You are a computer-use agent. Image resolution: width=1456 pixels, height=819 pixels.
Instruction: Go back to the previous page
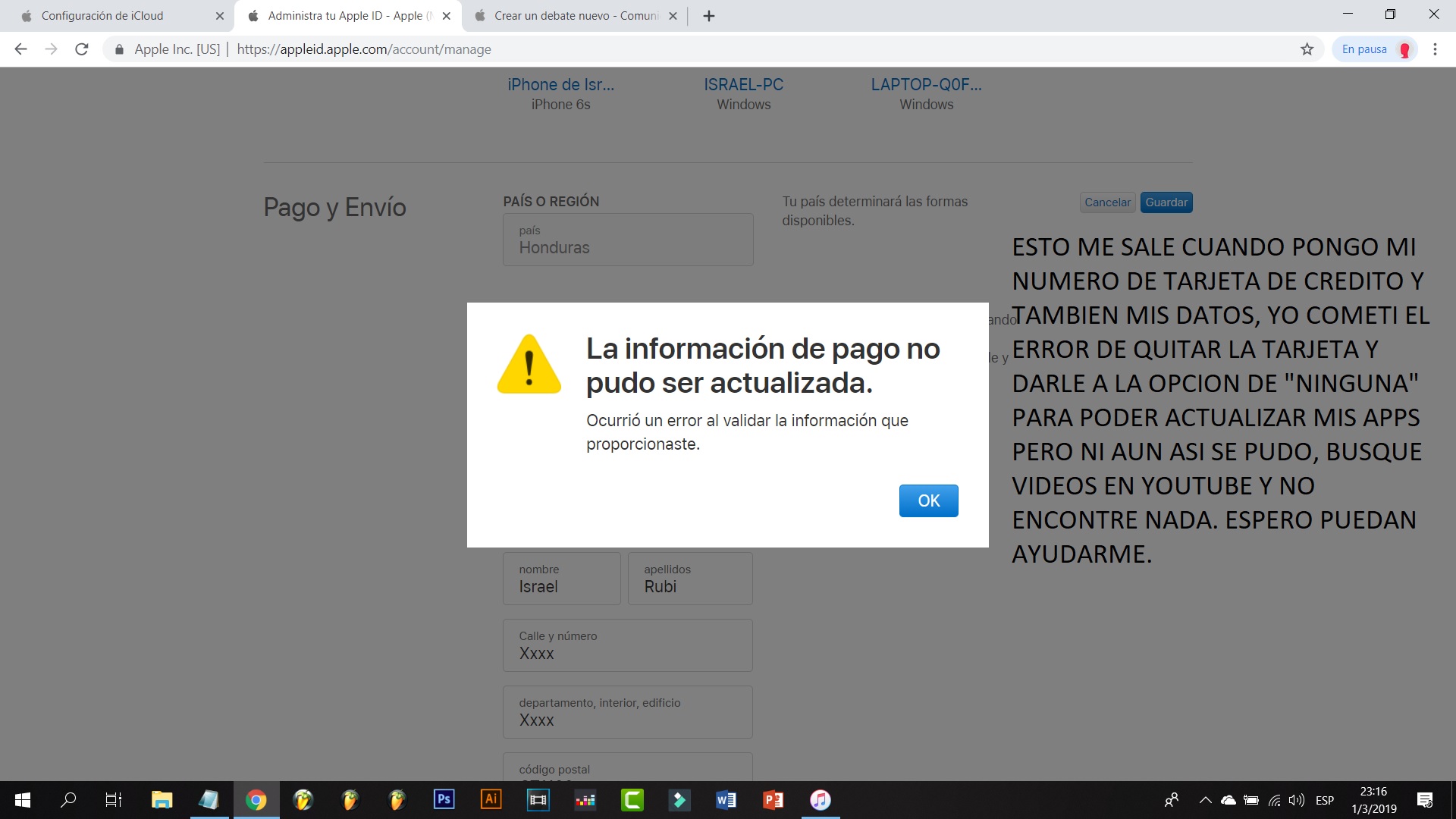tap(21, 49)
